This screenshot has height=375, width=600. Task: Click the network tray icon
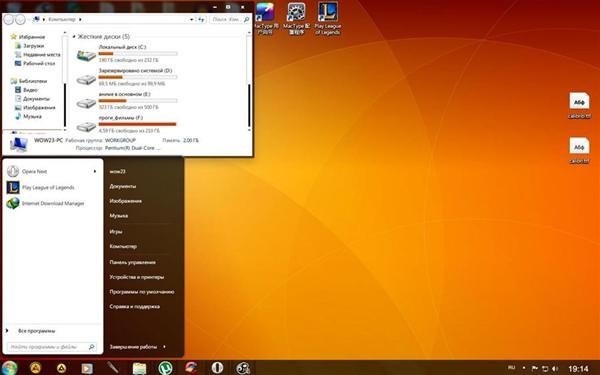(545, 368)
